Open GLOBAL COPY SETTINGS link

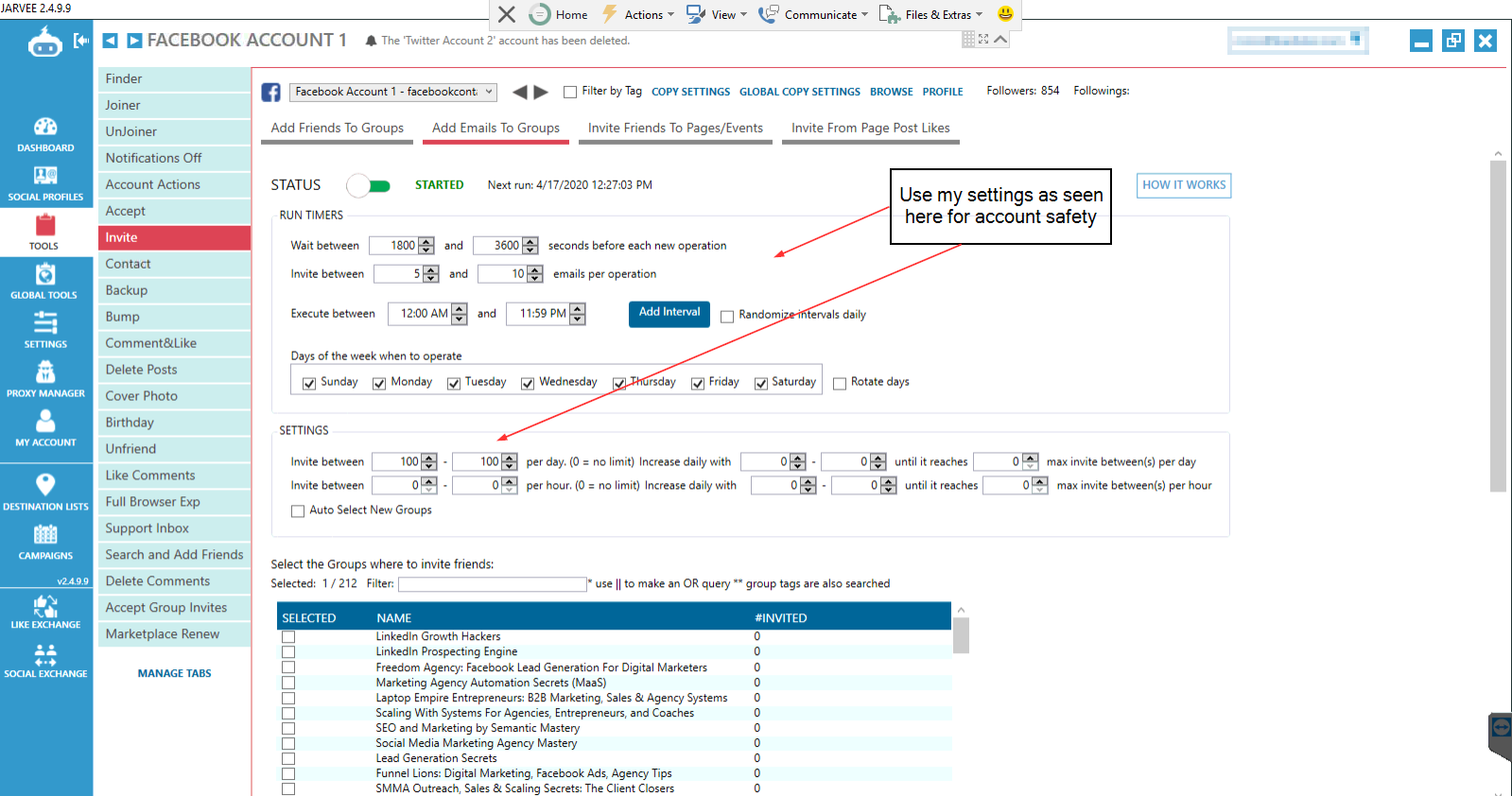(800, 93)
